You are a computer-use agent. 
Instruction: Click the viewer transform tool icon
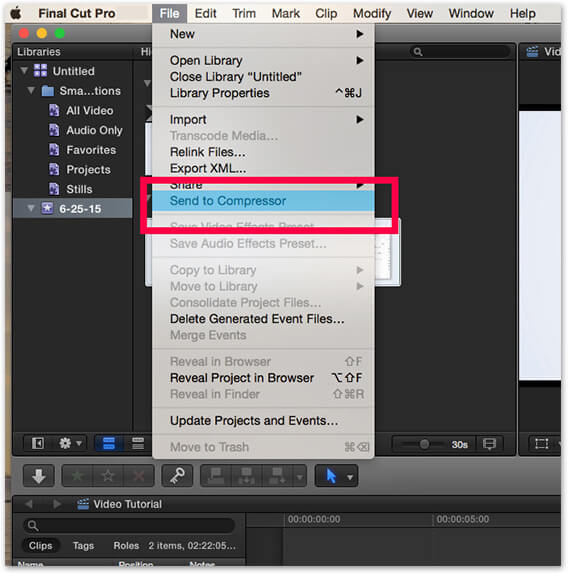pos(542,444)
